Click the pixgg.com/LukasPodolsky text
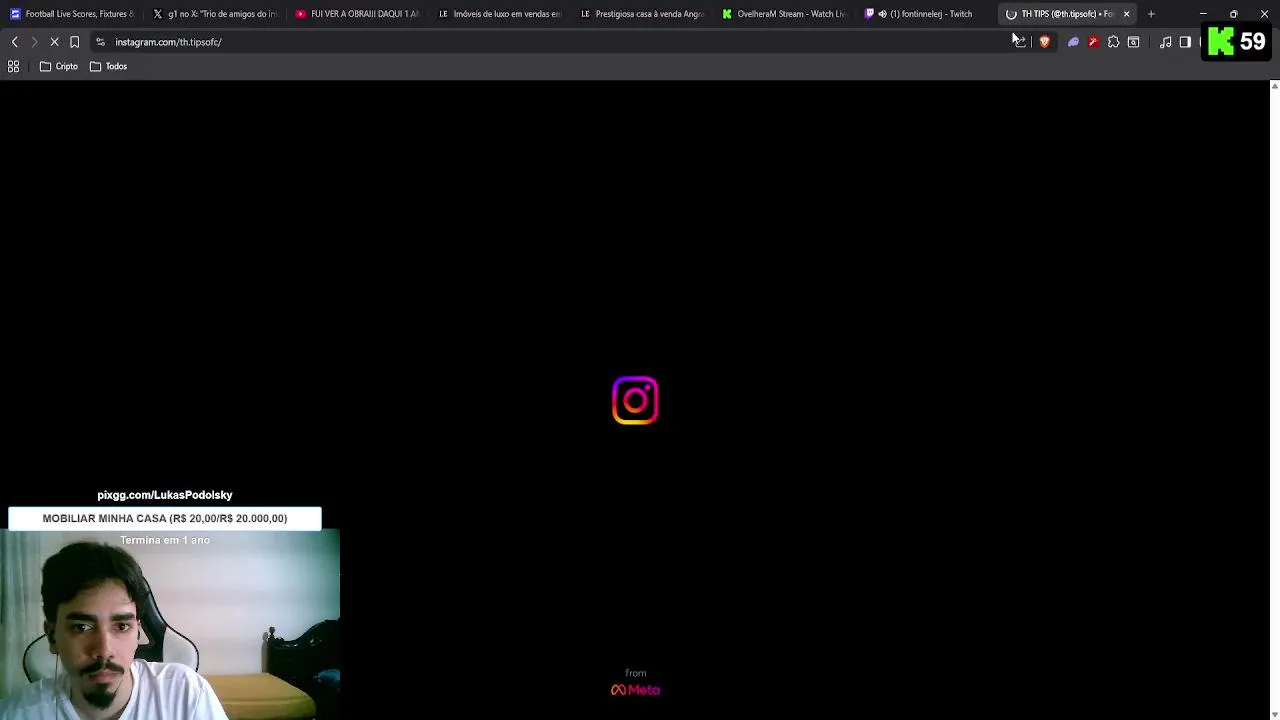 pyautogui.click(x=165, y=495)
